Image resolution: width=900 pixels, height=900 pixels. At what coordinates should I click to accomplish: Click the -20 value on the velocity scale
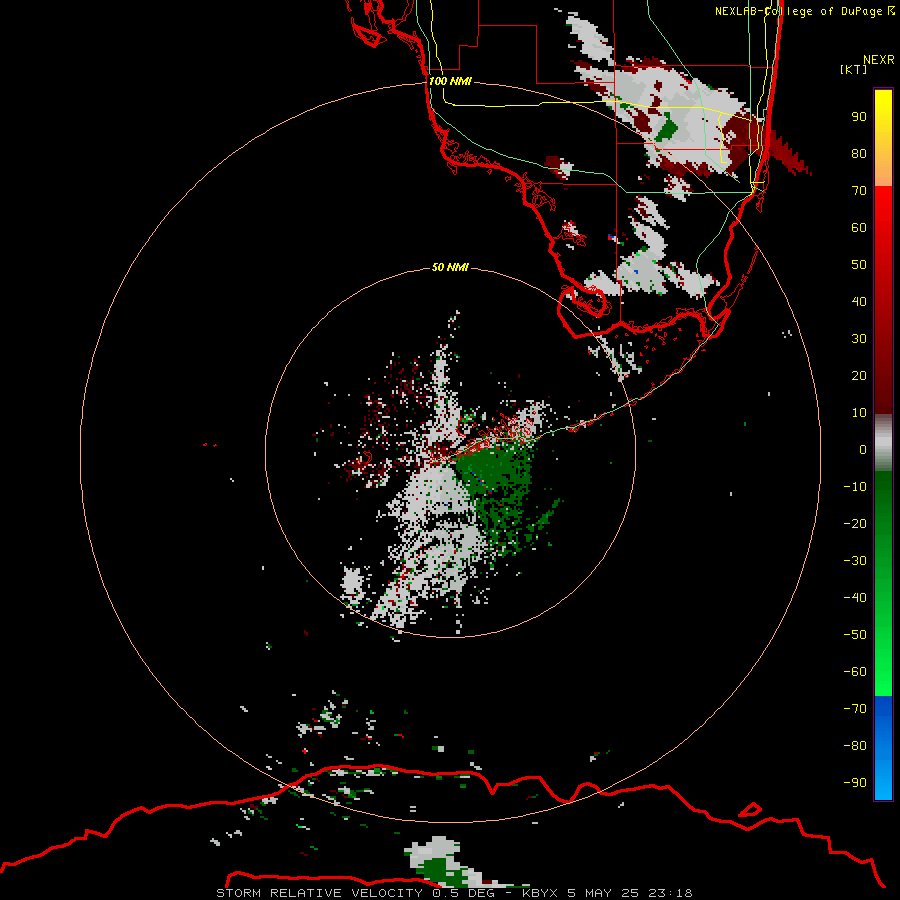point(855,523)
